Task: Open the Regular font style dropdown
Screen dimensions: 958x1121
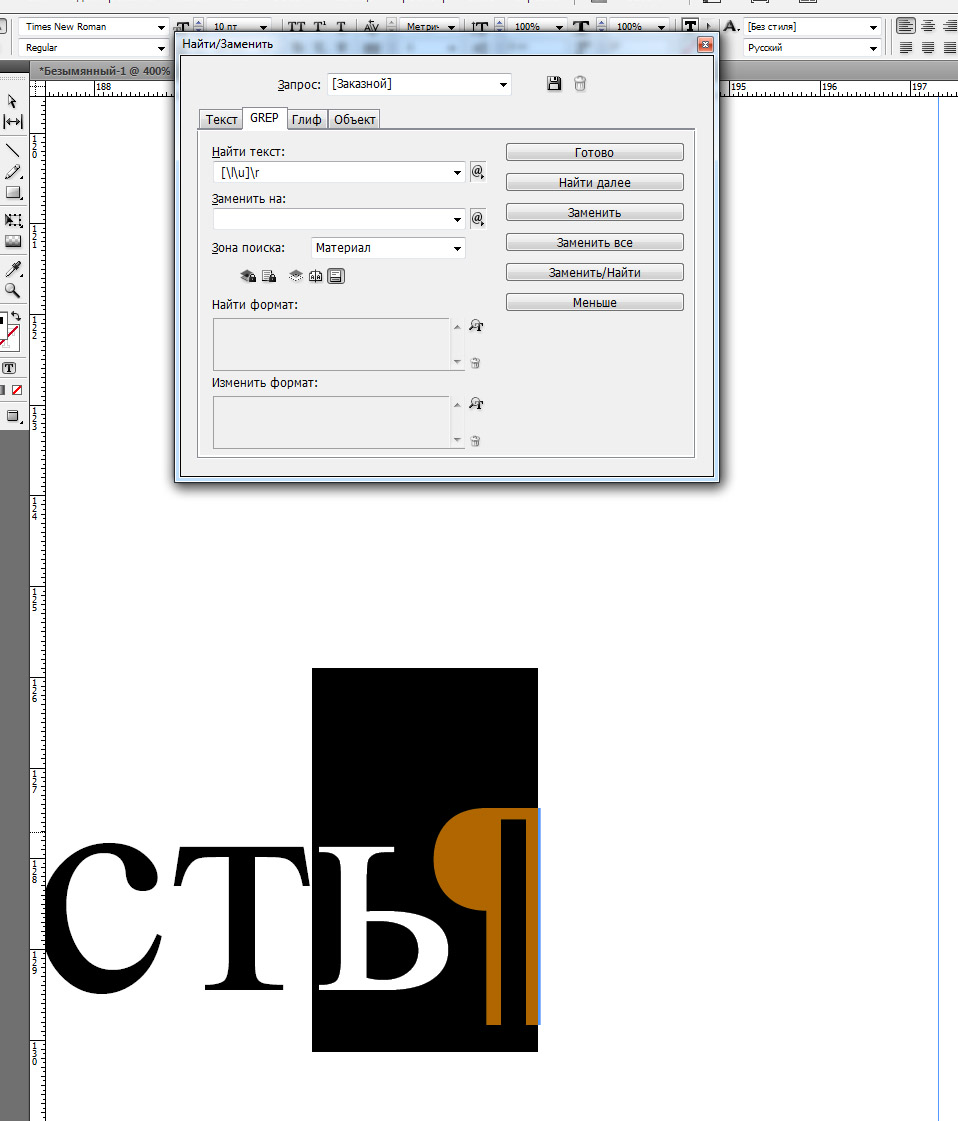Action: point(162,48)
